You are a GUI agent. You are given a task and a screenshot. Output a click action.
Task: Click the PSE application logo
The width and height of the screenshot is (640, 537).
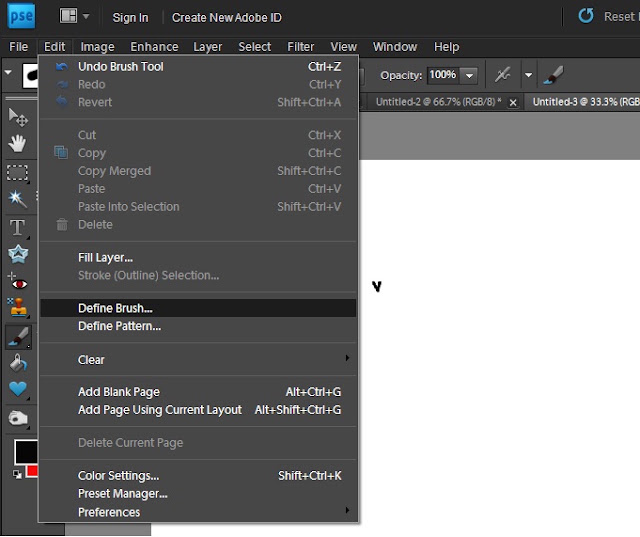[x=21, y=16]
